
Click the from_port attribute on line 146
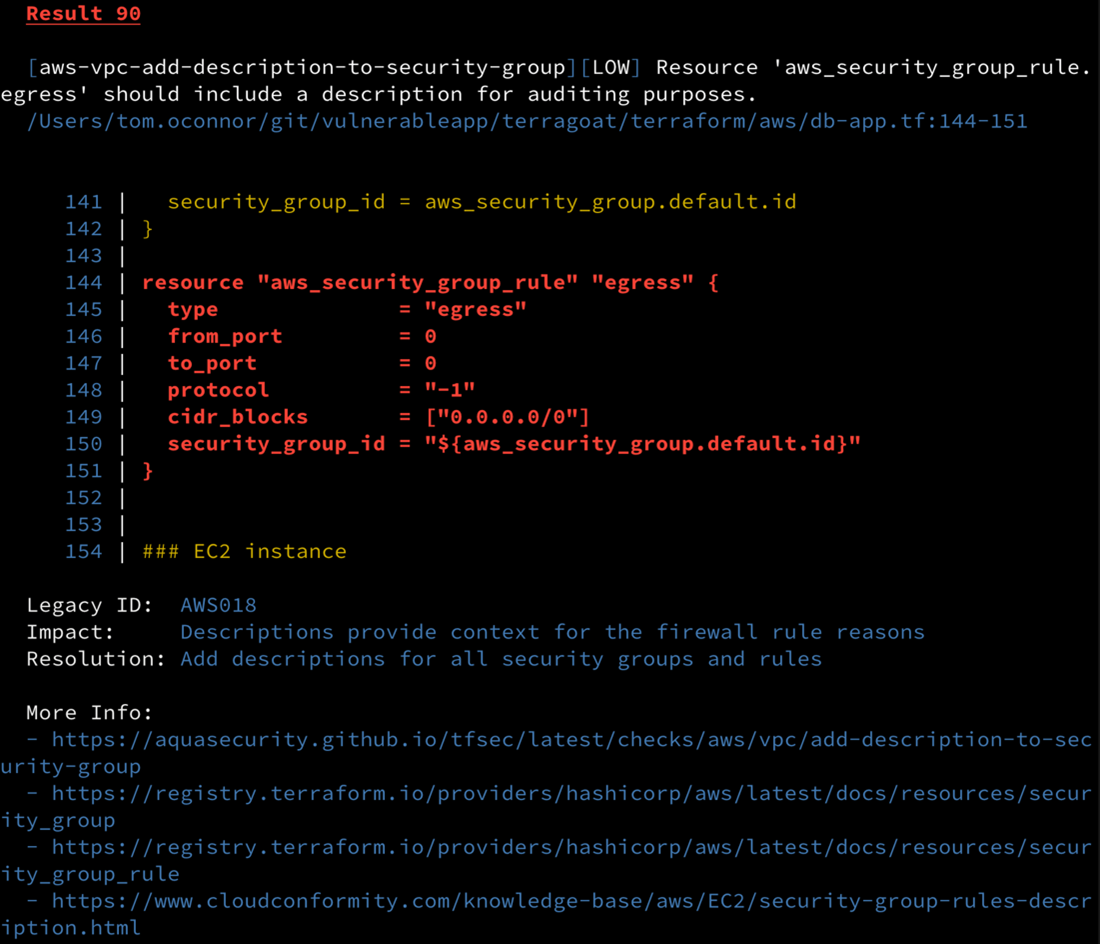(x=224, y=337)
